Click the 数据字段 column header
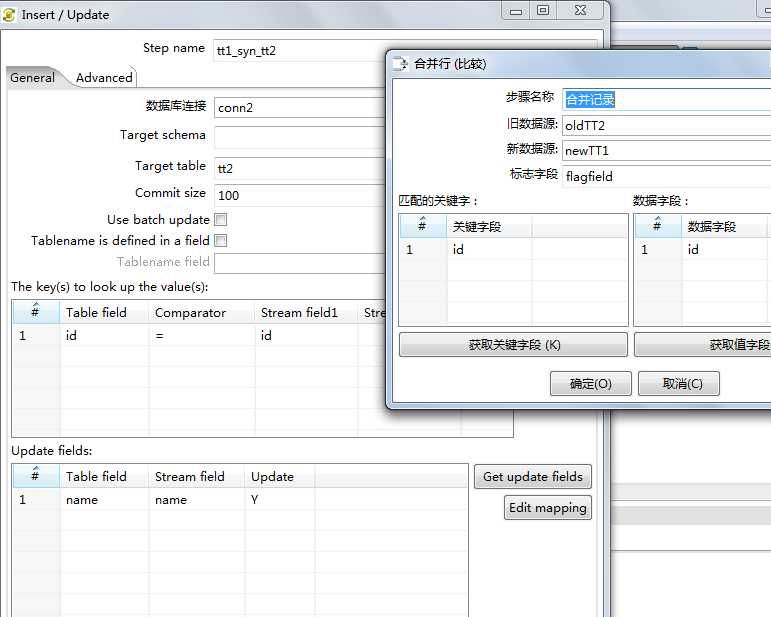The width and height of the screenshot is (771, 617). click(x=726, y=227)
